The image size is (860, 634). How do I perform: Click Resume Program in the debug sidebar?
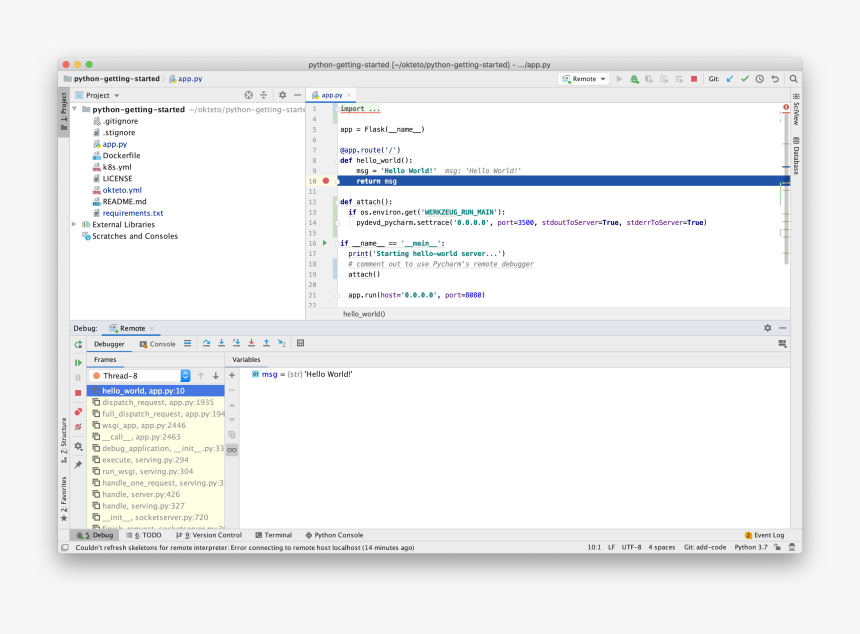point(78,362)
